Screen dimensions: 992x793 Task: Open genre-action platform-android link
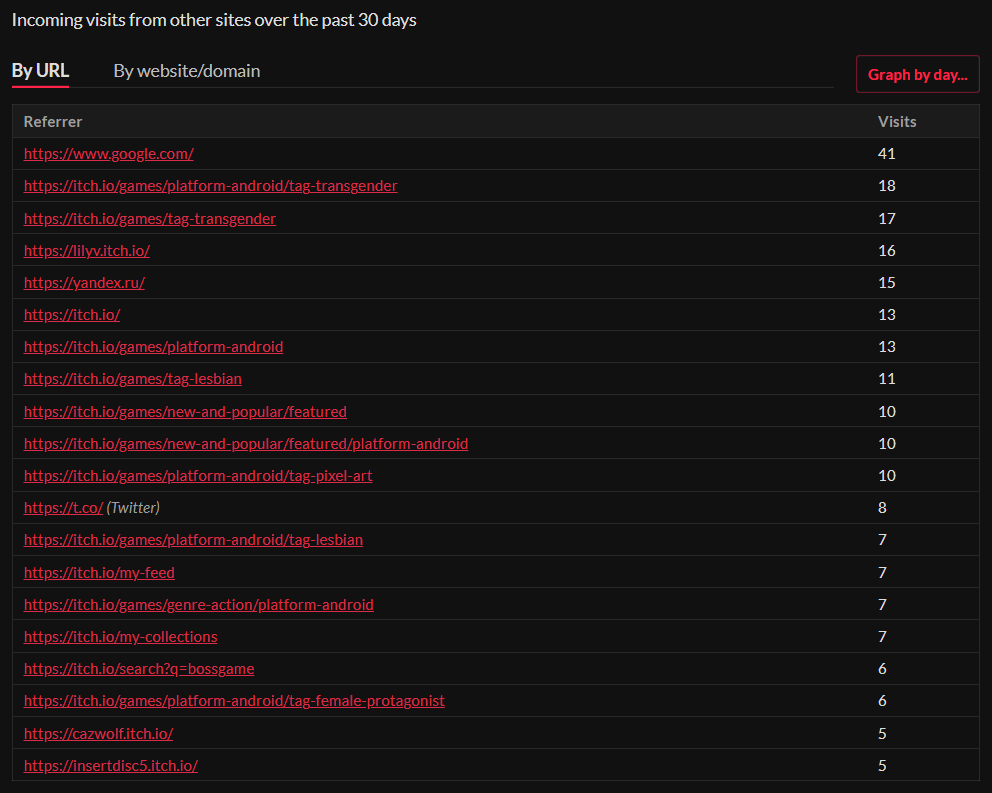click(x=199, y=604)
